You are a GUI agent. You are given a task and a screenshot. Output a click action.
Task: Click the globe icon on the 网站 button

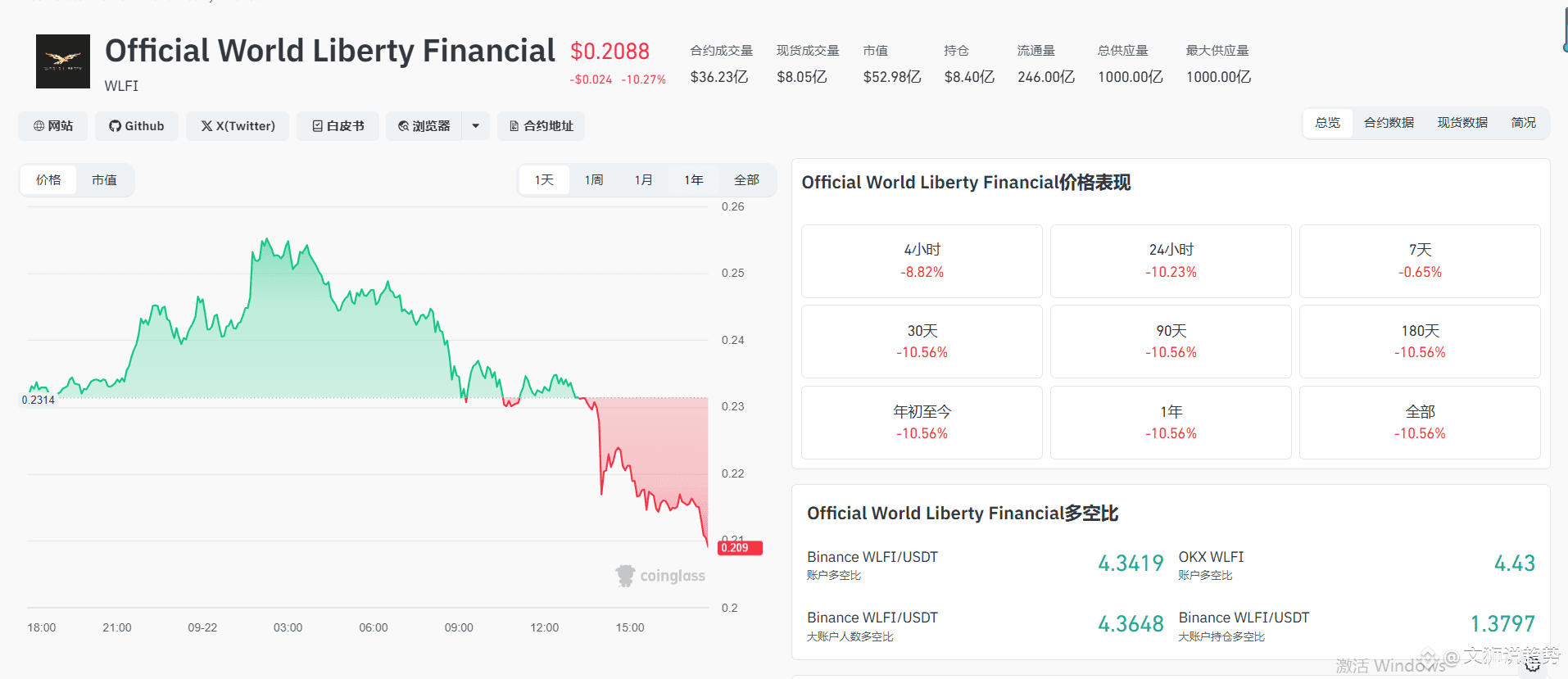(38, 125)
